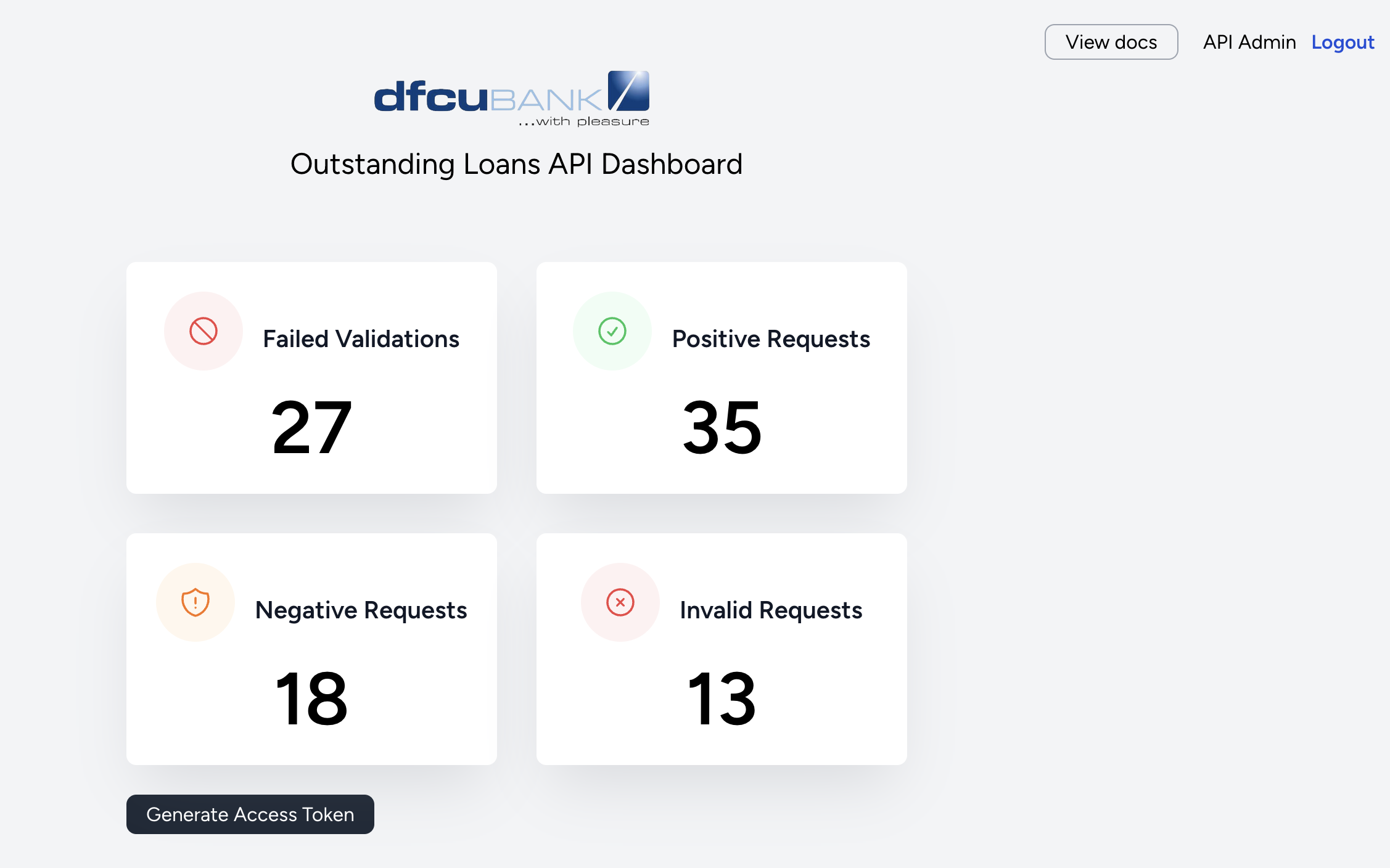
Task: Click the positive requests count 35
Action: point(722,427)
